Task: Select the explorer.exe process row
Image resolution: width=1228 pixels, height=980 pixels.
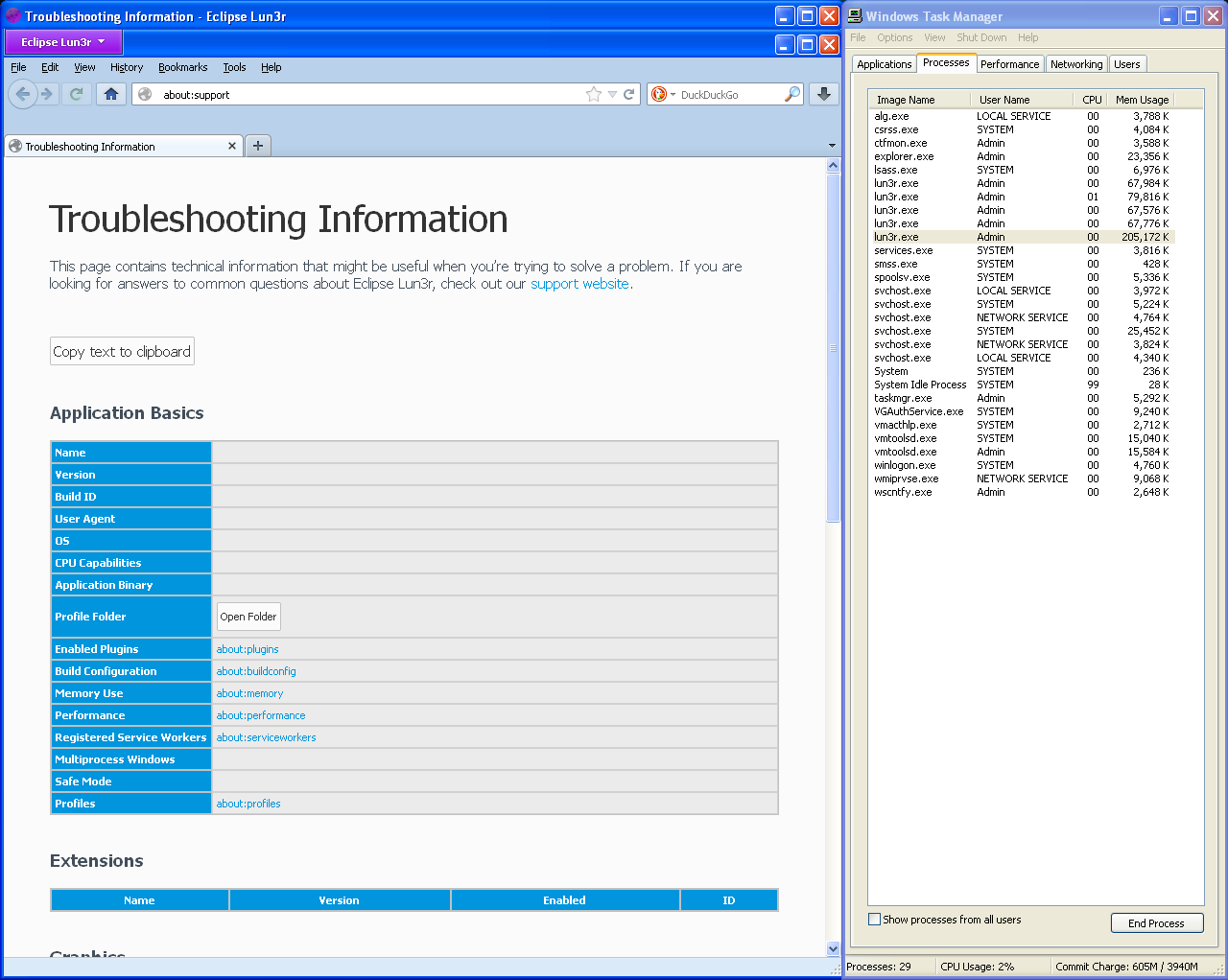Action: click(x=1022, y=156)
